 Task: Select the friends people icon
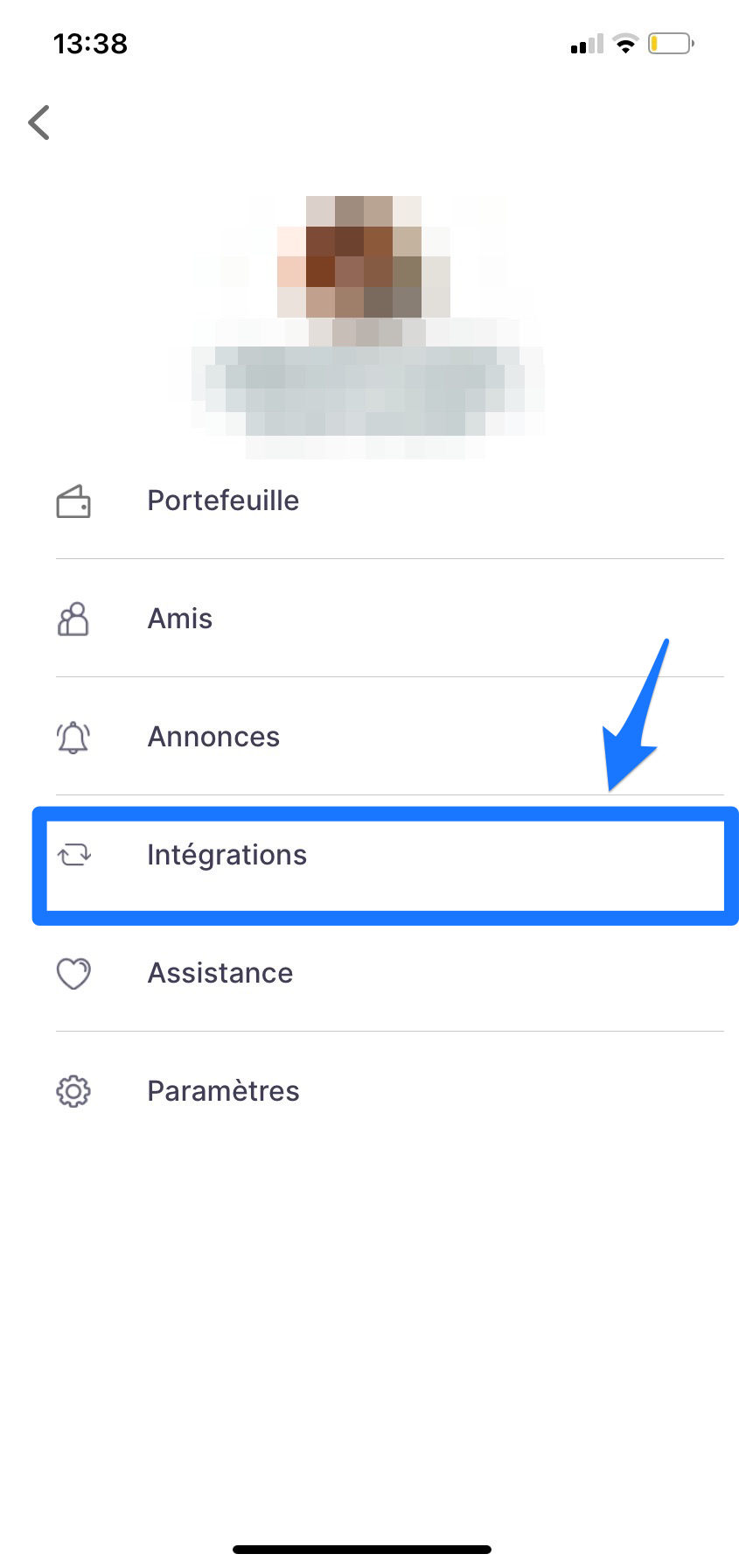point(73,619)
